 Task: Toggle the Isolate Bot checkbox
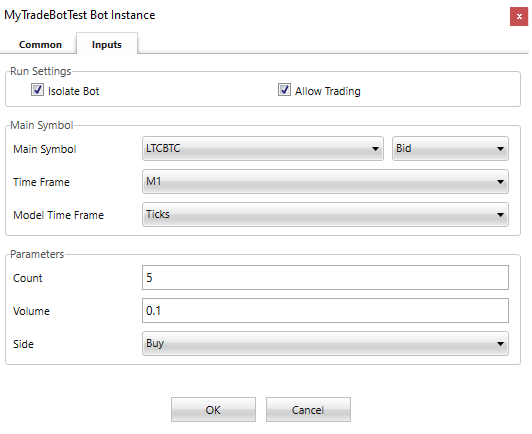pos(37,90)
